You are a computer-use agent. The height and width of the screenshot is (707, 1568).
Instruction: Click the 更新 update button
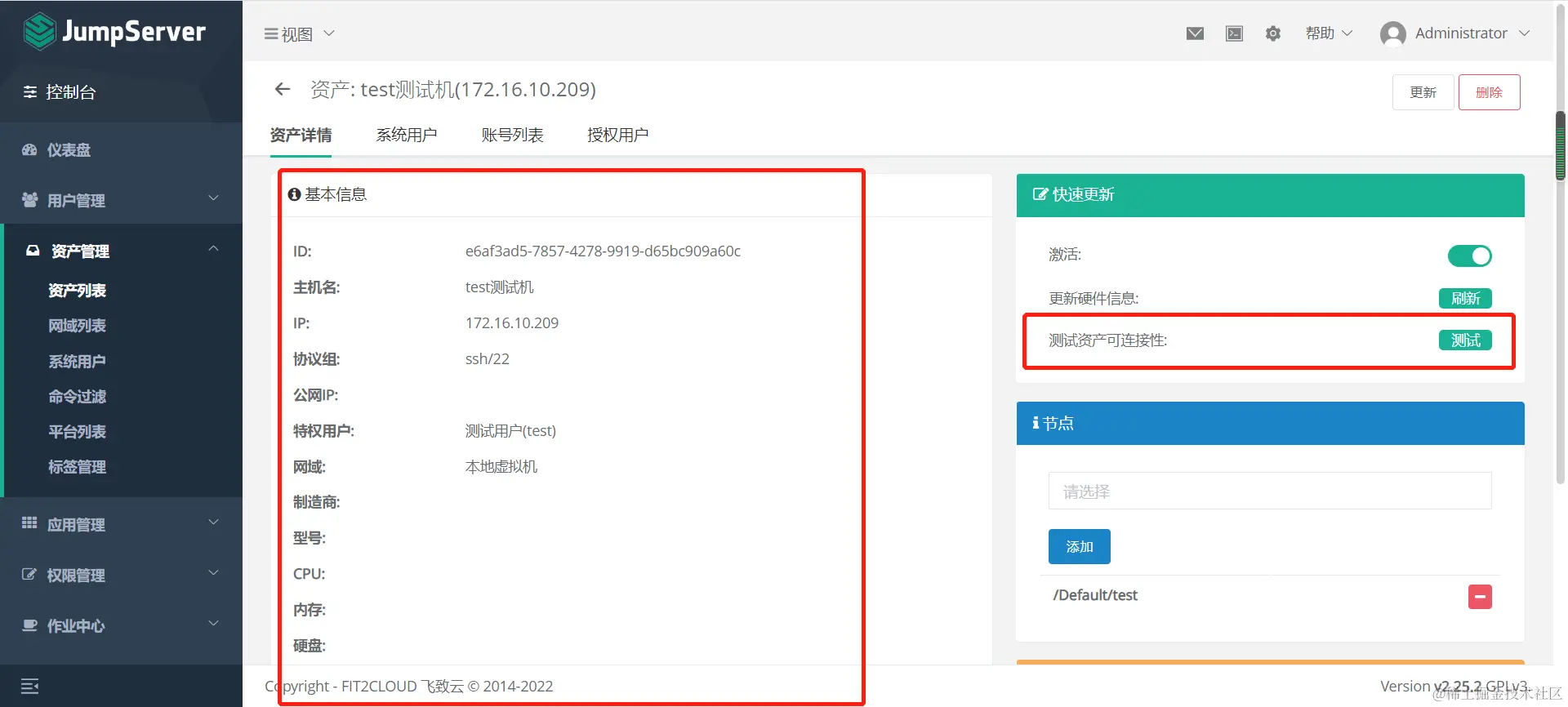1423,92
